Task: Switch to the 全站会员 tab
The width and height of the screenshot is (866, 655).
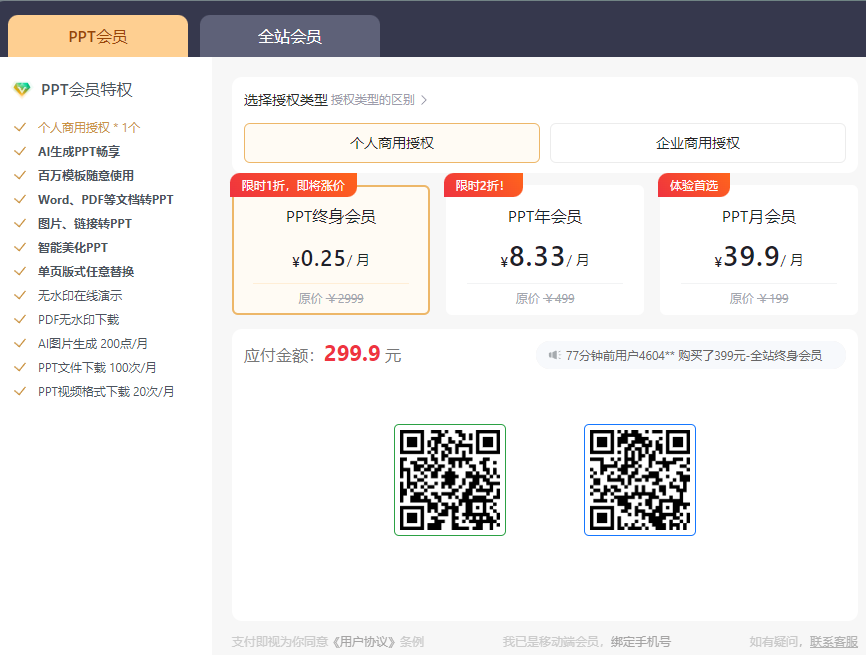Action: (289, 36)
